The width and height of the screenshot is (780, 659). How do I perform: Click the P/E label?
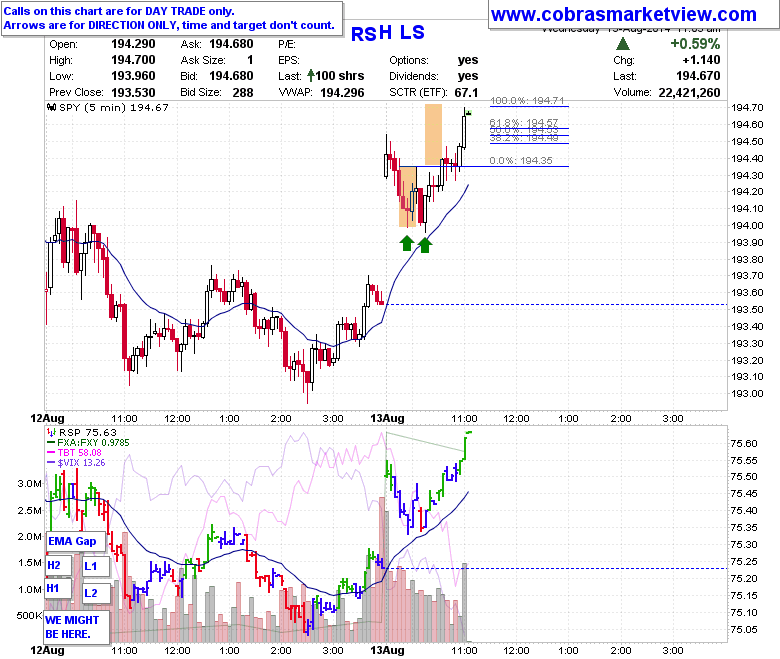tap(287, 44)
